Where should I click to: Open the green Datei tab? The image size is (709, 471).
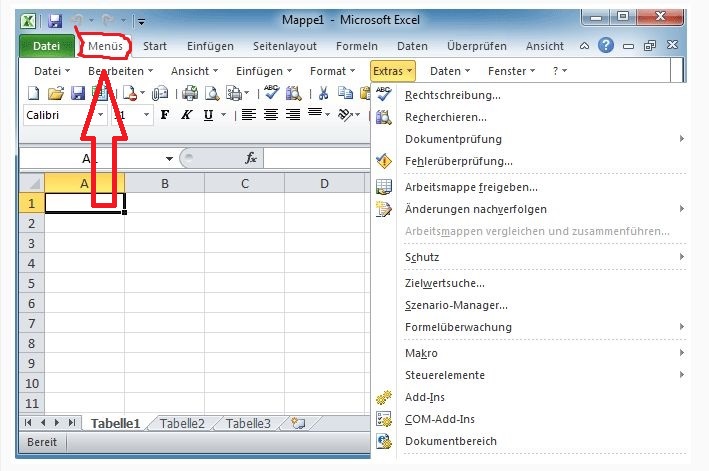[47, 46]
